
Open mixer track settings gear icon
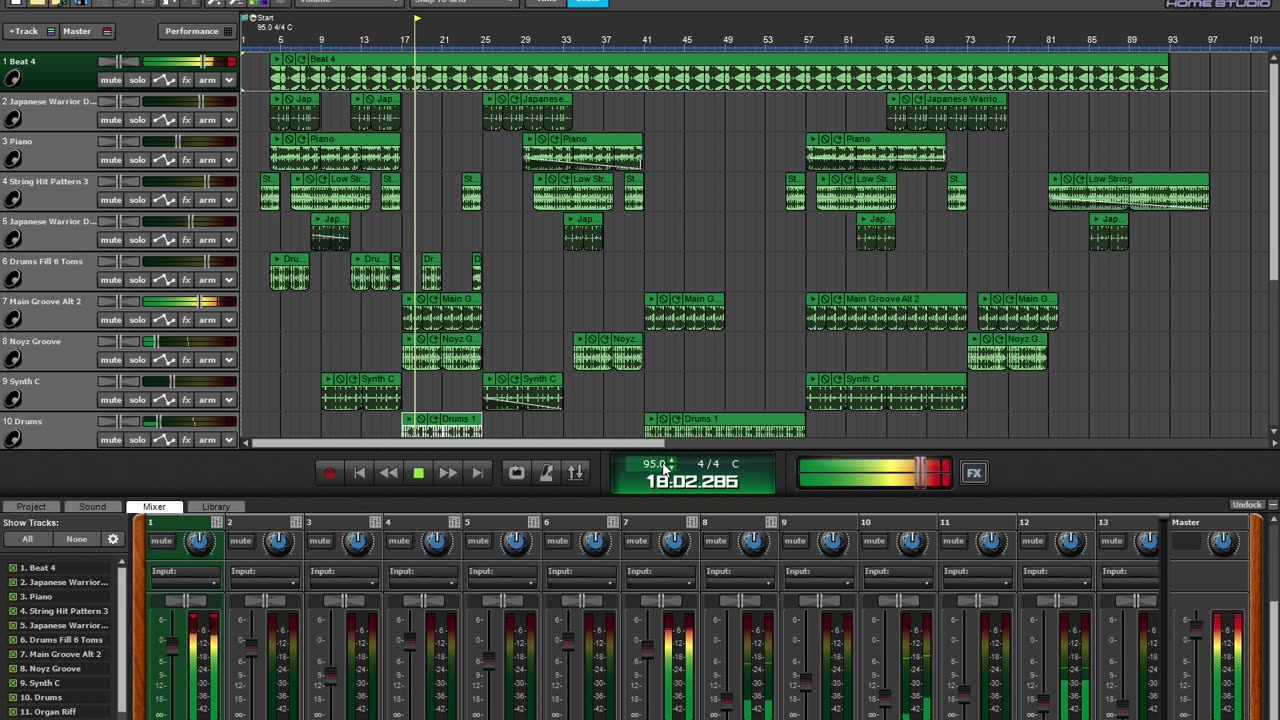tap(113, 539)
